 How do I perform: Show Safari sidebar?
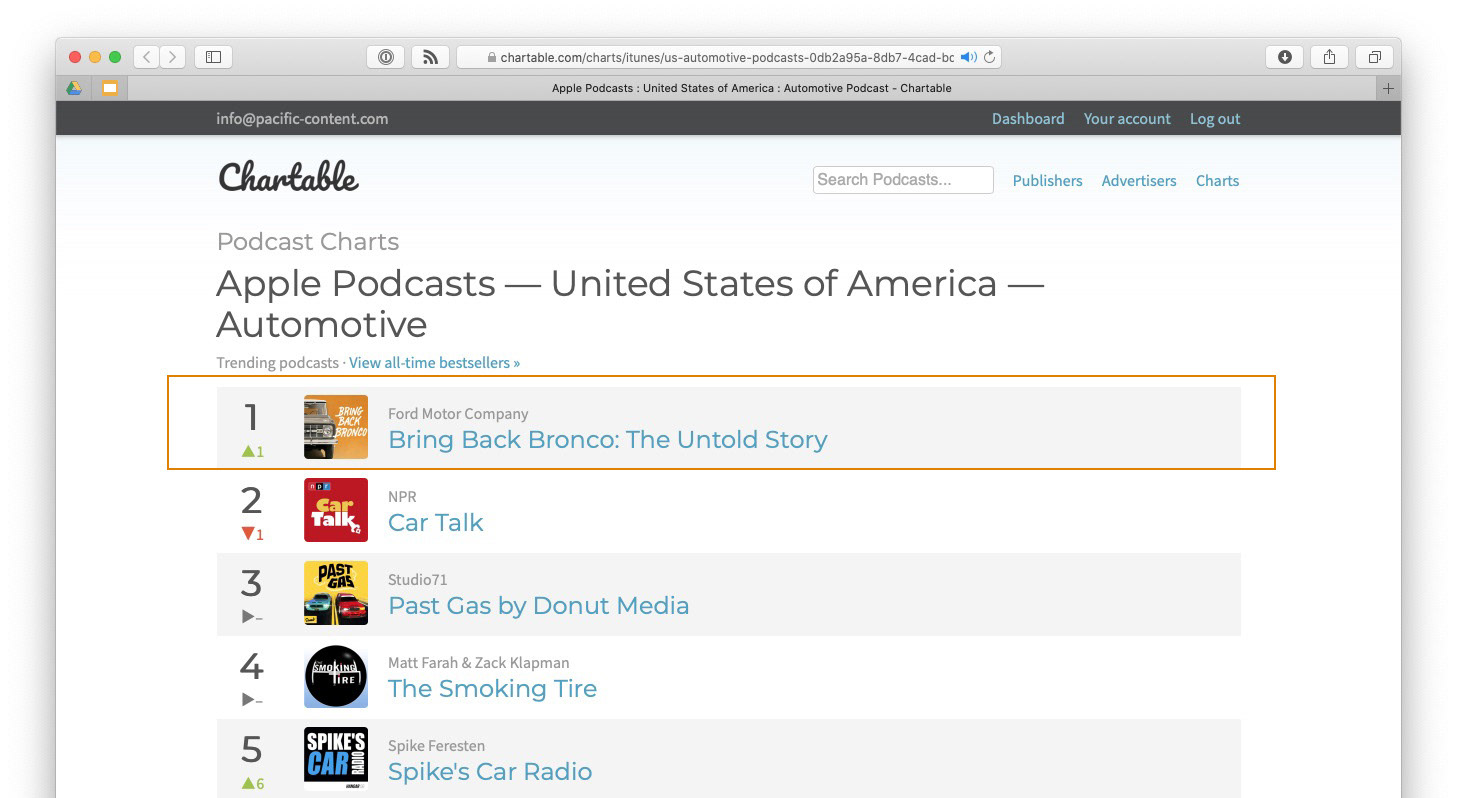point(213,57)
